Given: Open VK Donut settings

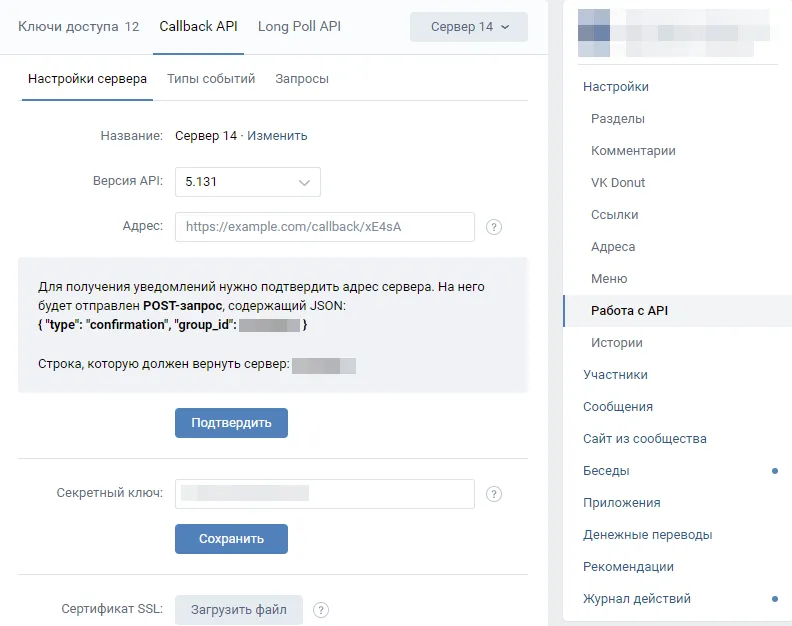Looking at the screenshot, I should [x=618, y=183].
